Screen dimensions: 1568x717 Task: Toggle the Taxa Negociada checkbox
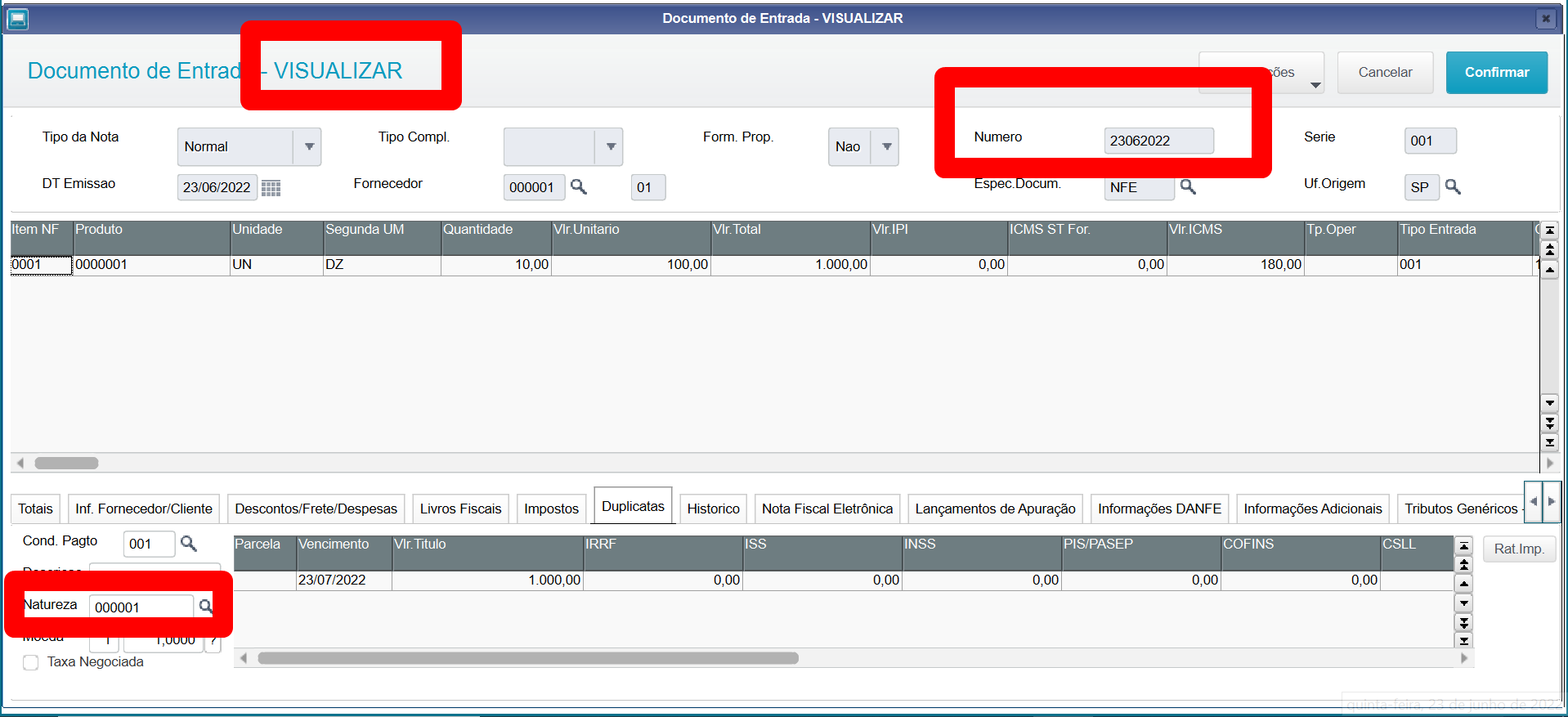(x=31, y=662)
